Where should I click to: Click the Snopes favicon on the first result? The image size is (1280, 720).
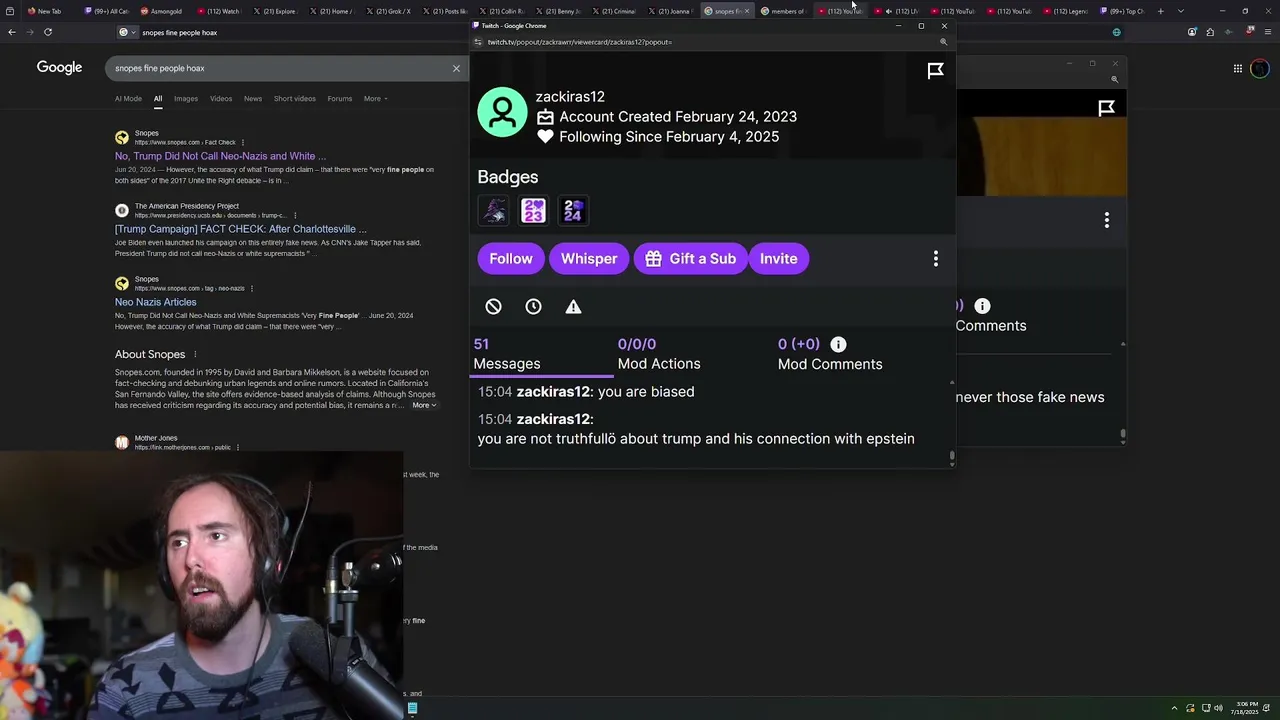click(122, 137)
